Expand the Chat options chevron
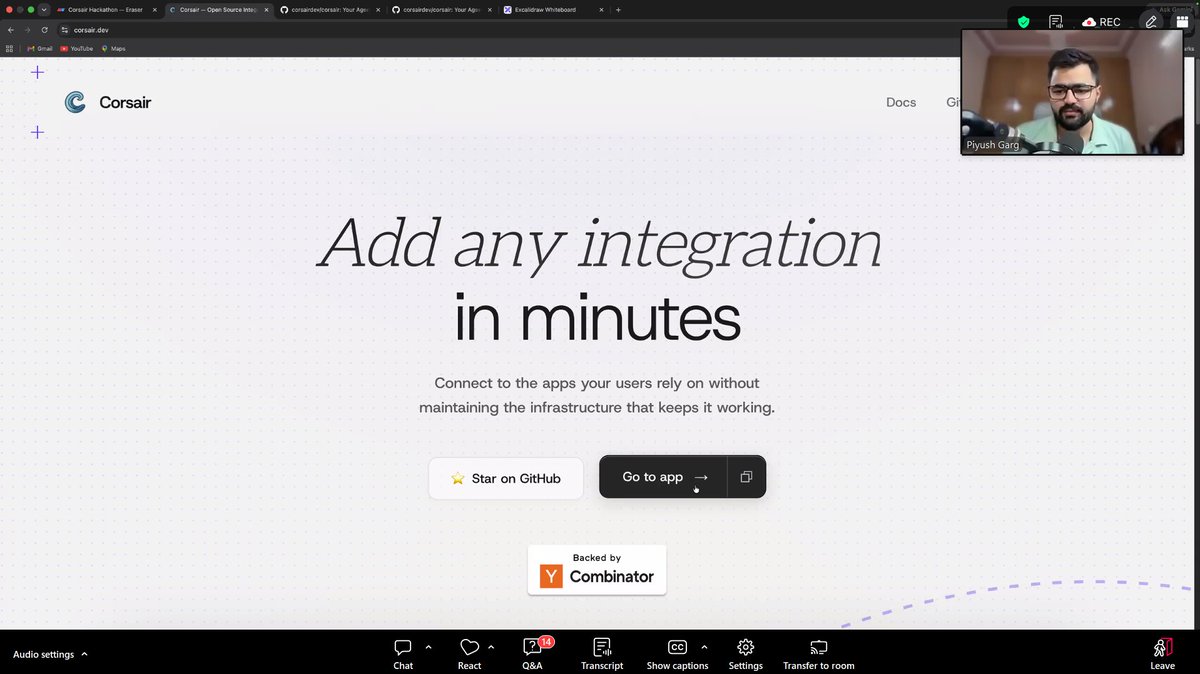Screen dimensions: 1200x674 tap(428, 647)
